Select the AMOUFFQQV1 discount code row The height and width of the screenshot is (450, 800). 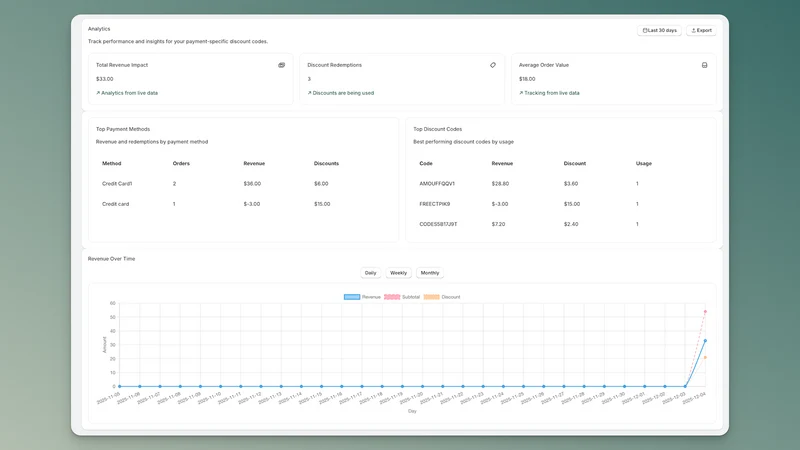pyautogui.click(x=561, y=184)
